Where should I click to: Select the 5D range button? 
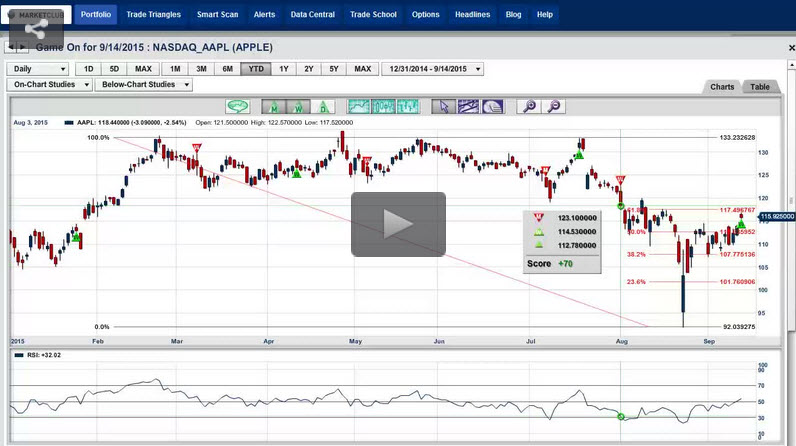[114, 69]
